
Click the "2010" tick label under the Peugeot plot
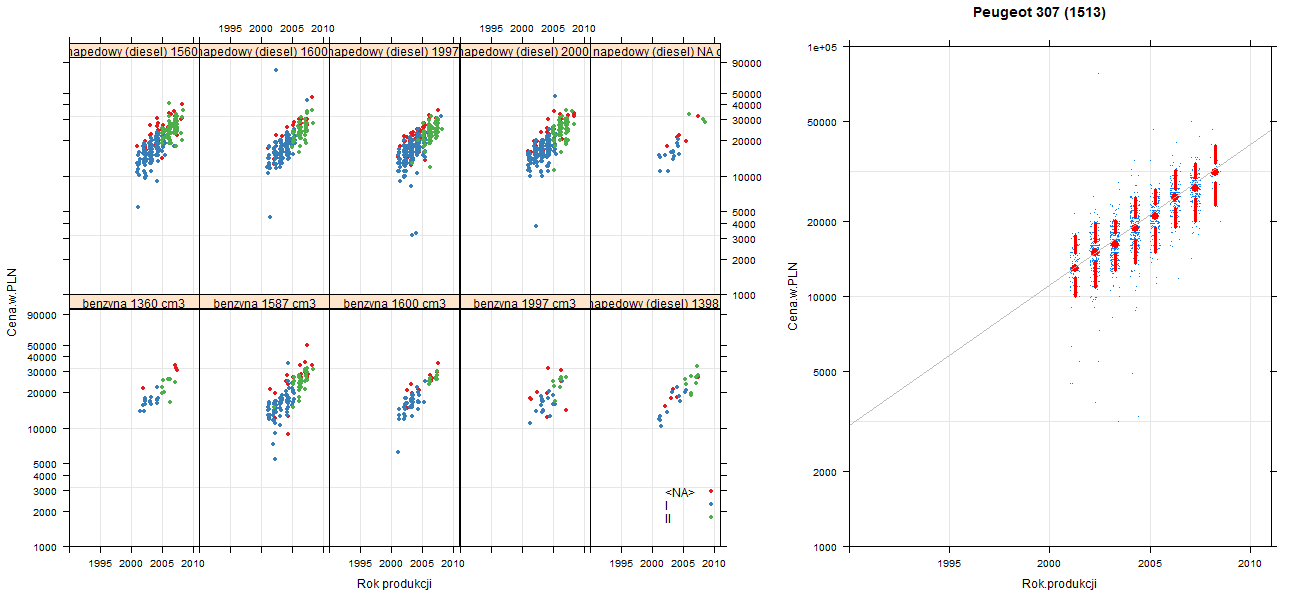tap(1251, 564)
